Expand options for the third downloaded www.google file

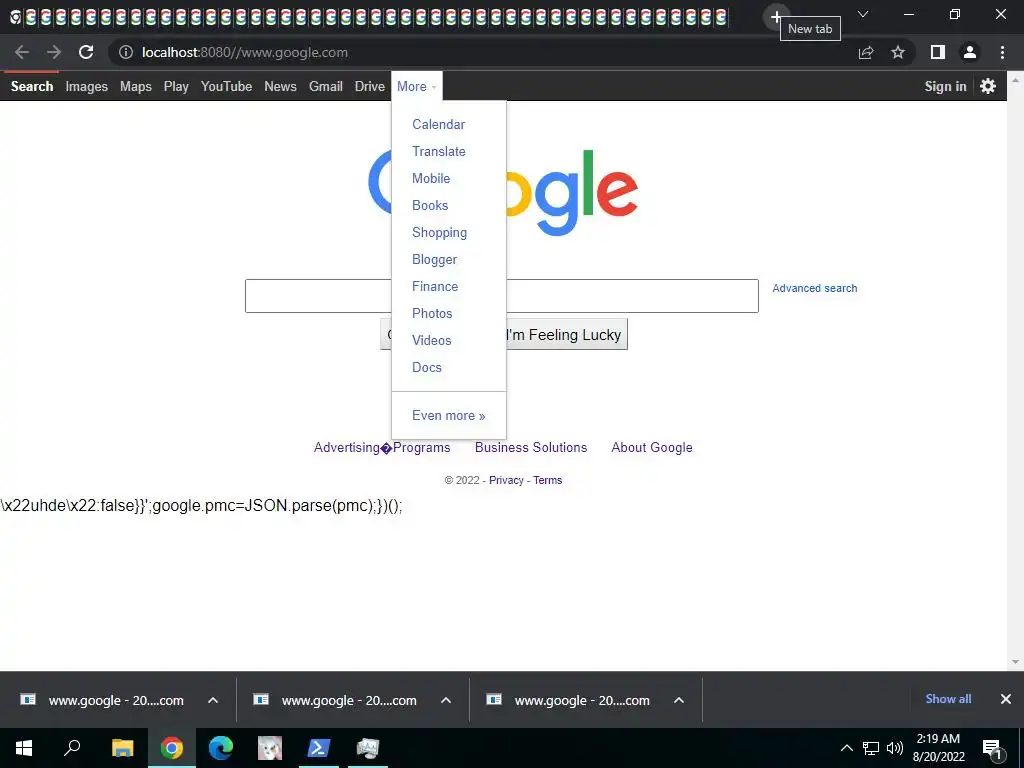[x=679, y=700]
